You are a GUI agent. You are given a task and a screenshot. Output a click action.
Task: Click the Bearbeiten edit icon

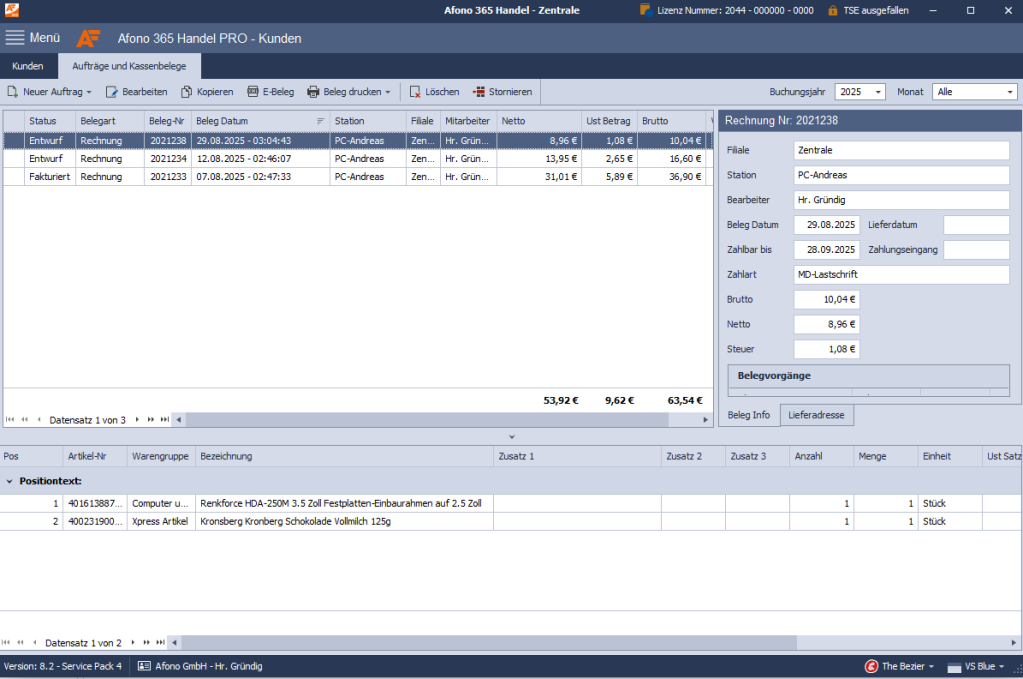coord(113,92)
